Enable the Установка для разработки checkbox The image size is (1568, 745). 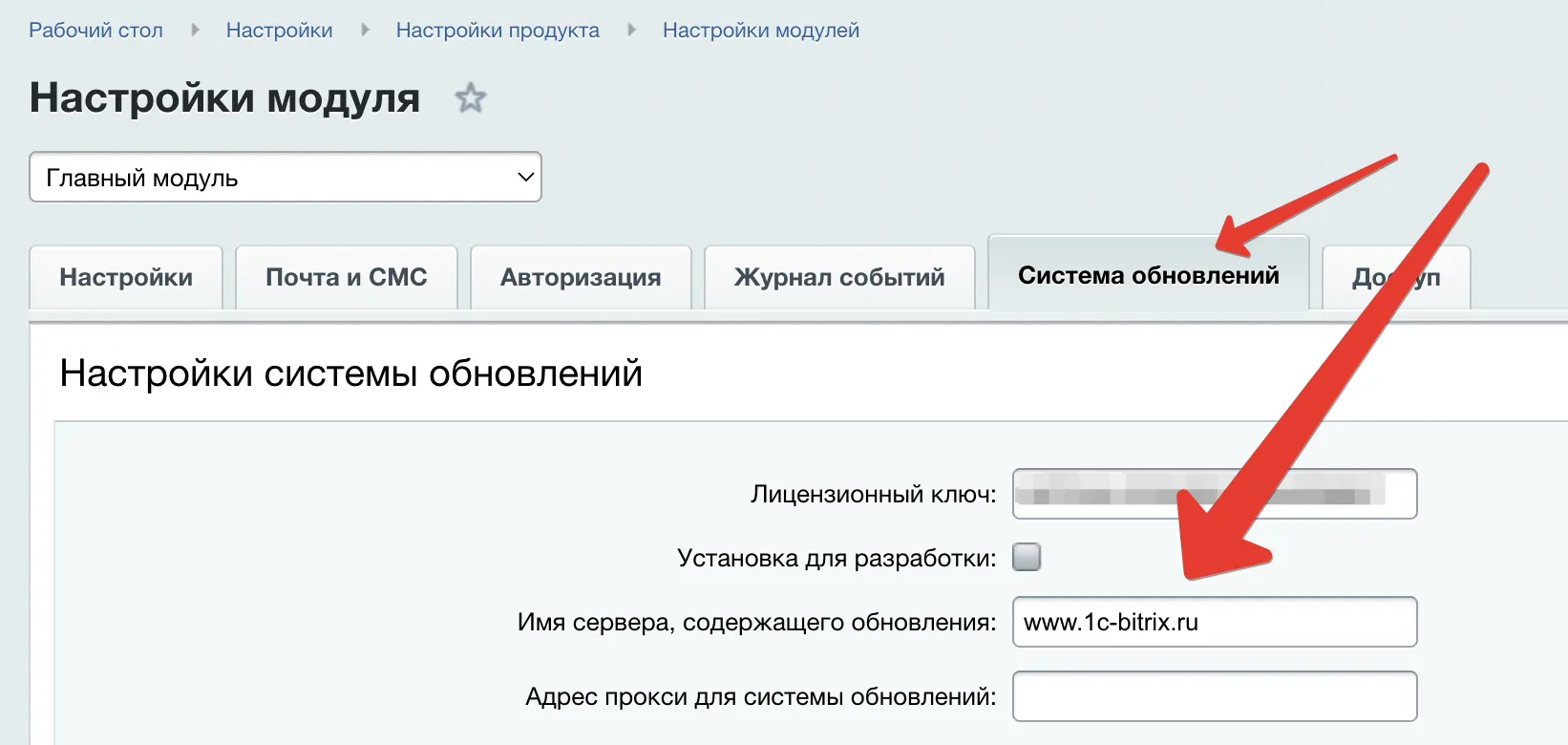click(x=1027, y=557)
